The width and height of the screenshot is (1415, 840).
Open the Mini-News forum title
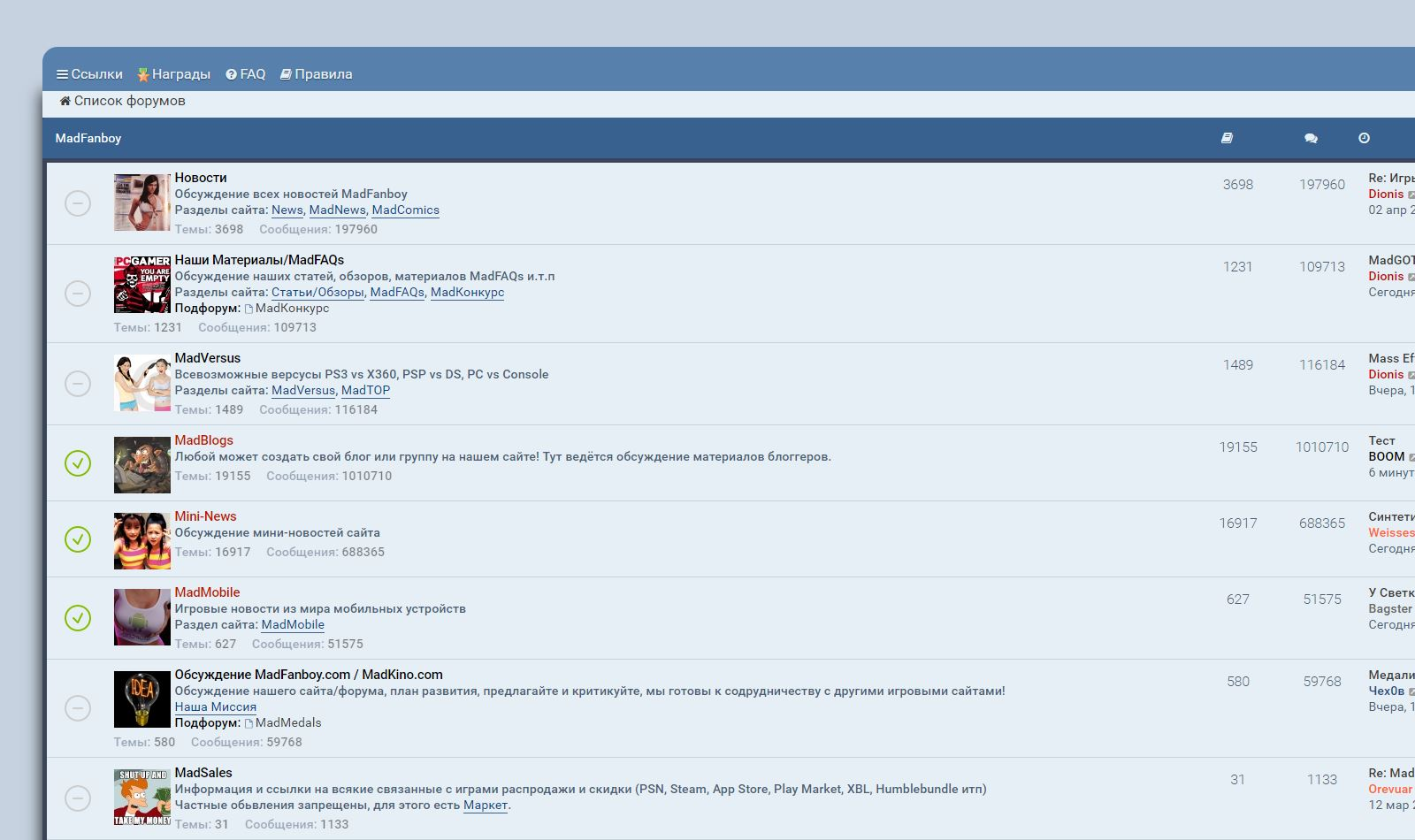point(205,516)
